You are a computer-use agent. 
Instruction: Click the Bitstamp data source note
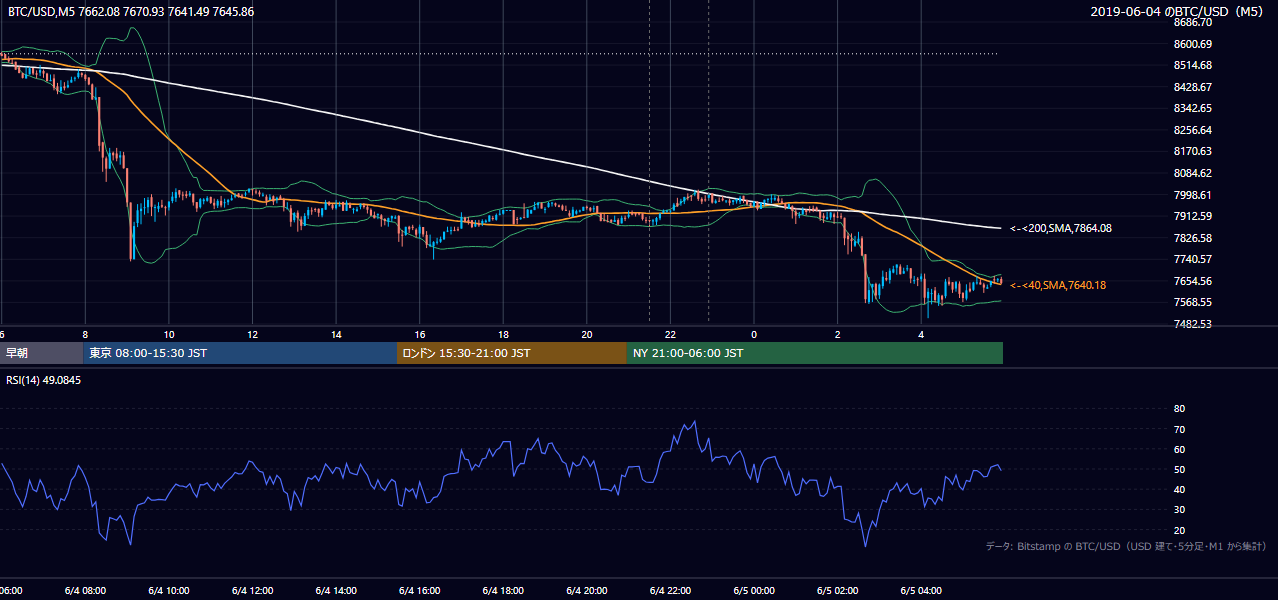click(1126, 546)
